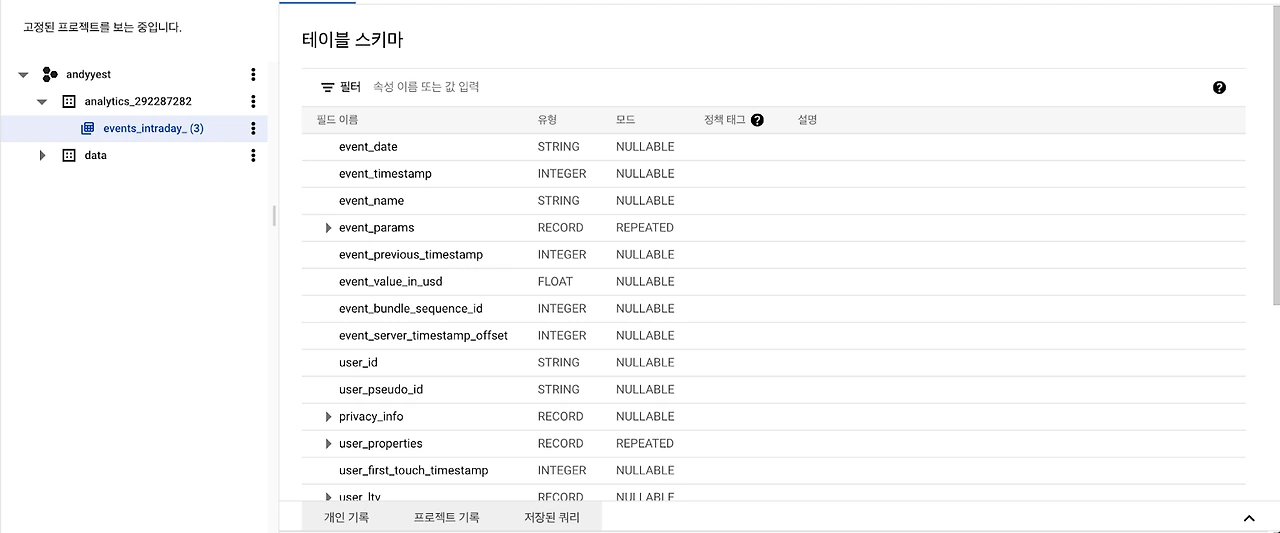Viewport: 1280px width, 533px height.
Task: Select the analytics_292287282 dataset
Action: click(138, 101)
